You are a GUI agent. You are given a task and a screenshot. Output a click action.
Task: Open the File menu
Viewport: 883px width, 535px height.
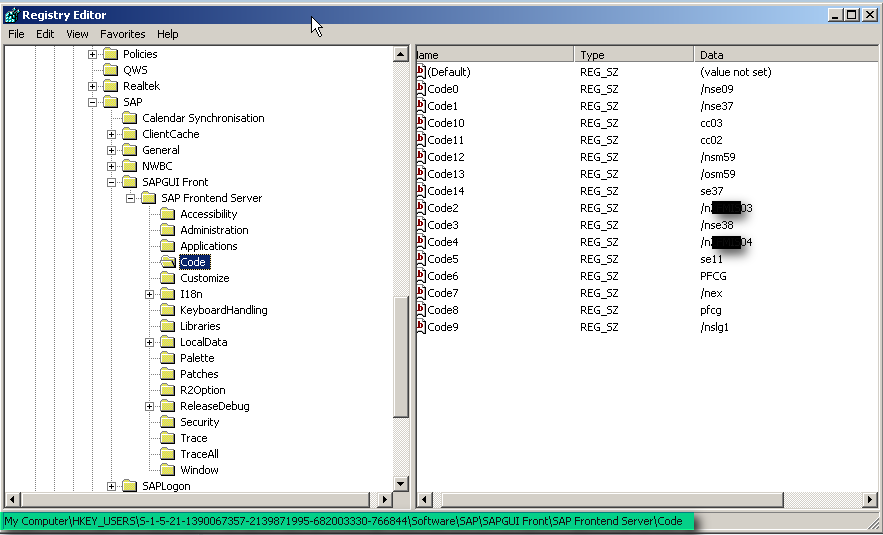[16, 34]
